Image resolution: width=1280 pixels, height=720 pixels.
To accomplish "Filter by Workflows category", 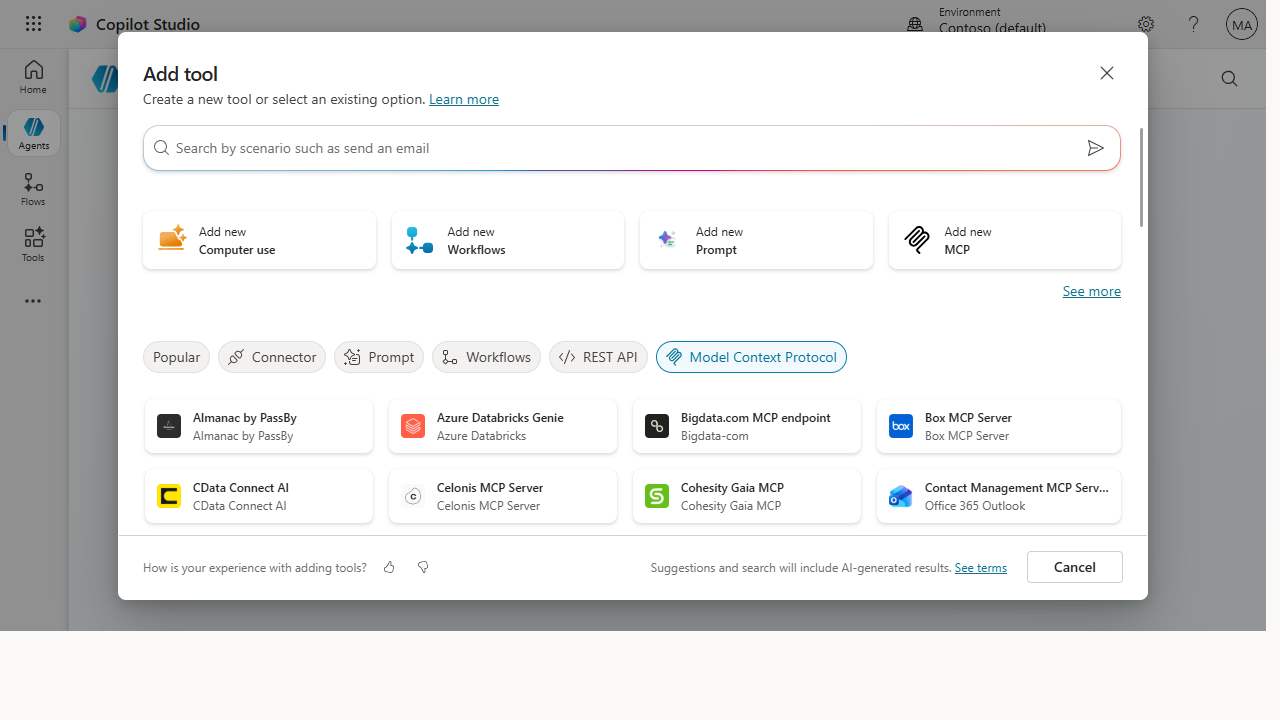I will (x=486, y=357).
